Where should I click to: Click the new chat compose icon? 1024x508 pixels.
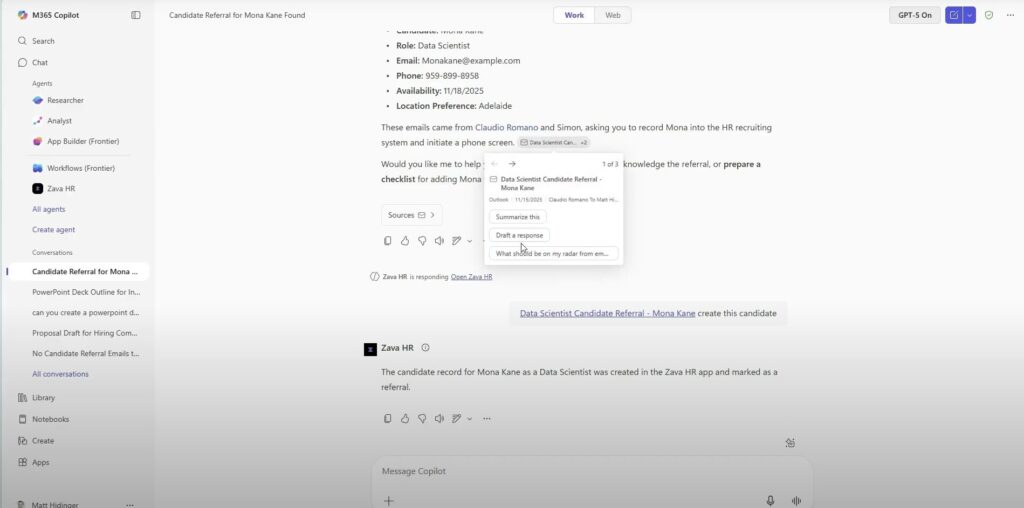(954, 15)
